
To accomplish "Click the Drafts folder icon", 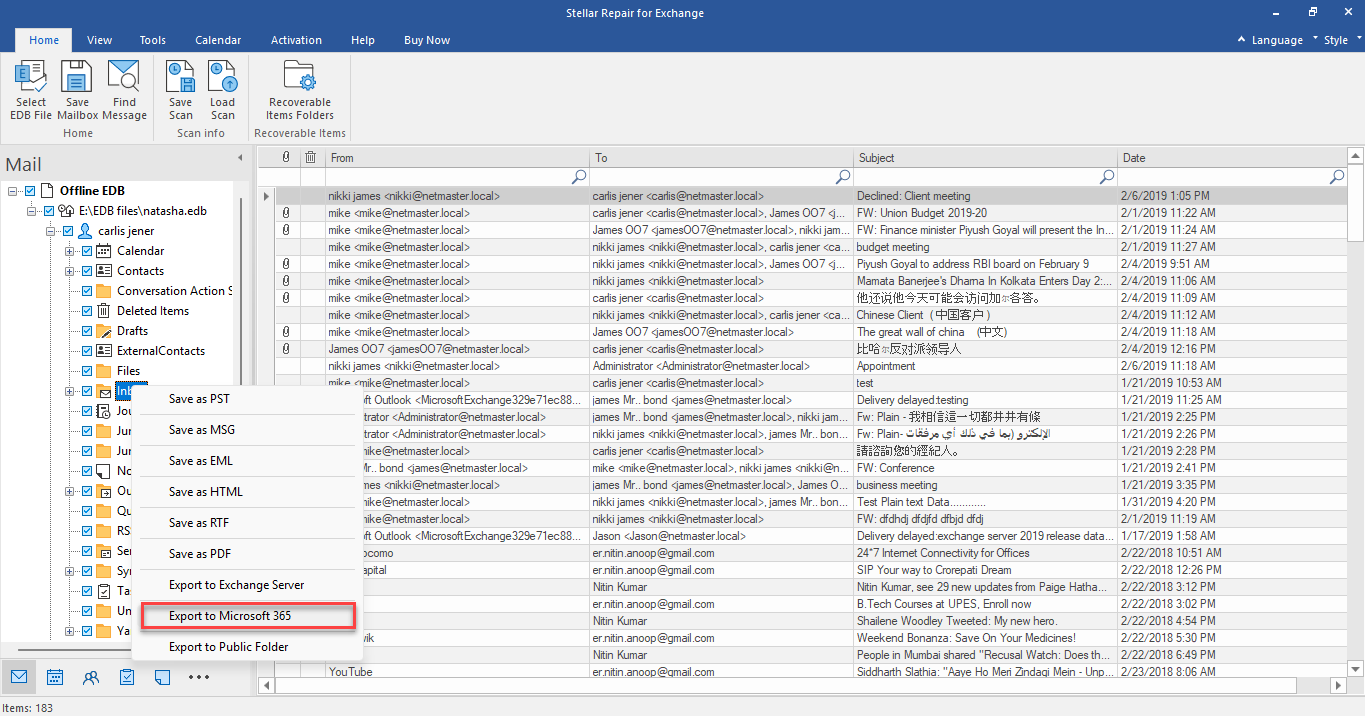I will pyautogui.click(x=104, y=331).
